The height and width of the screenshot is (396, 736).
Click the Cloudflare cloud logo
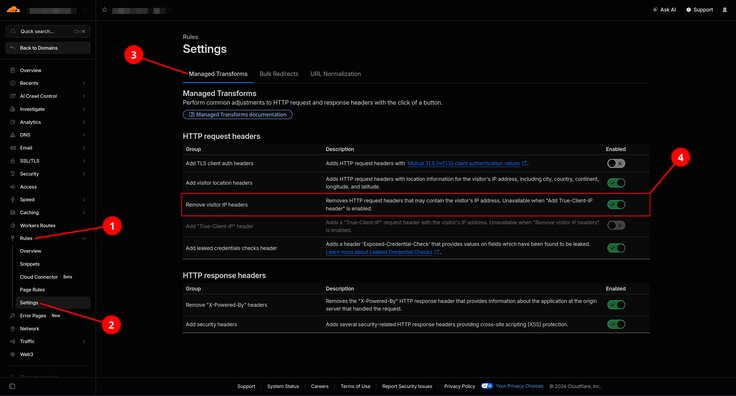click(x=13, y=9)
